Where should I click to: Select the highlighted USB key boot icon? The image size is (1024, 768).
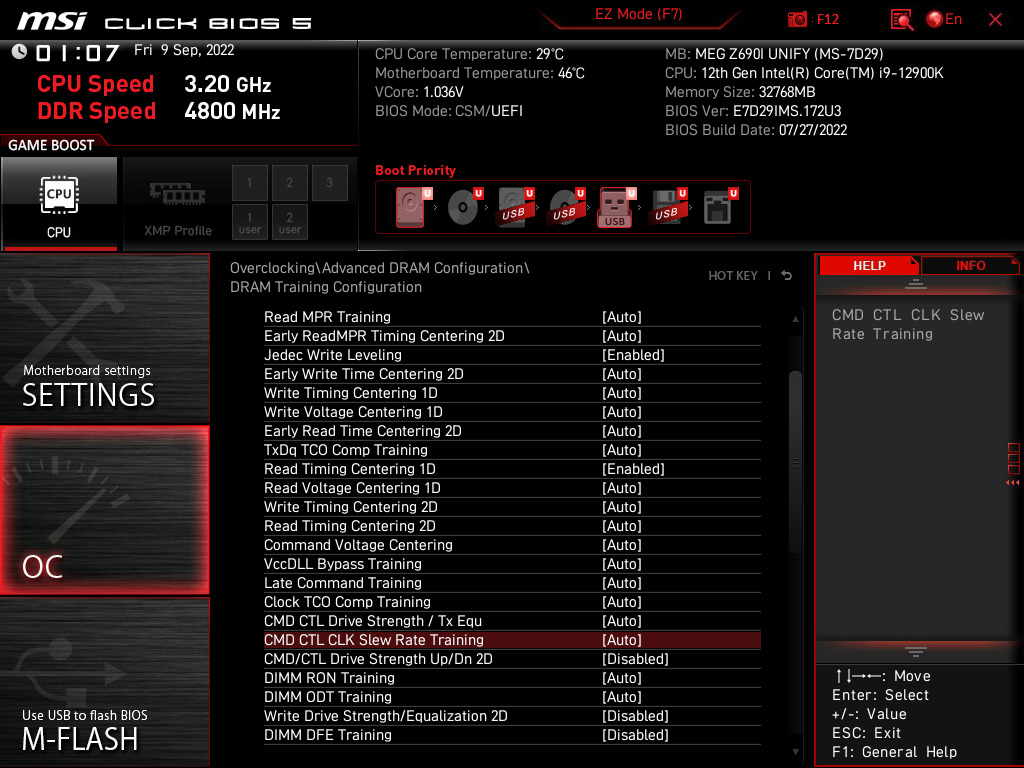(x=616, y=207)
